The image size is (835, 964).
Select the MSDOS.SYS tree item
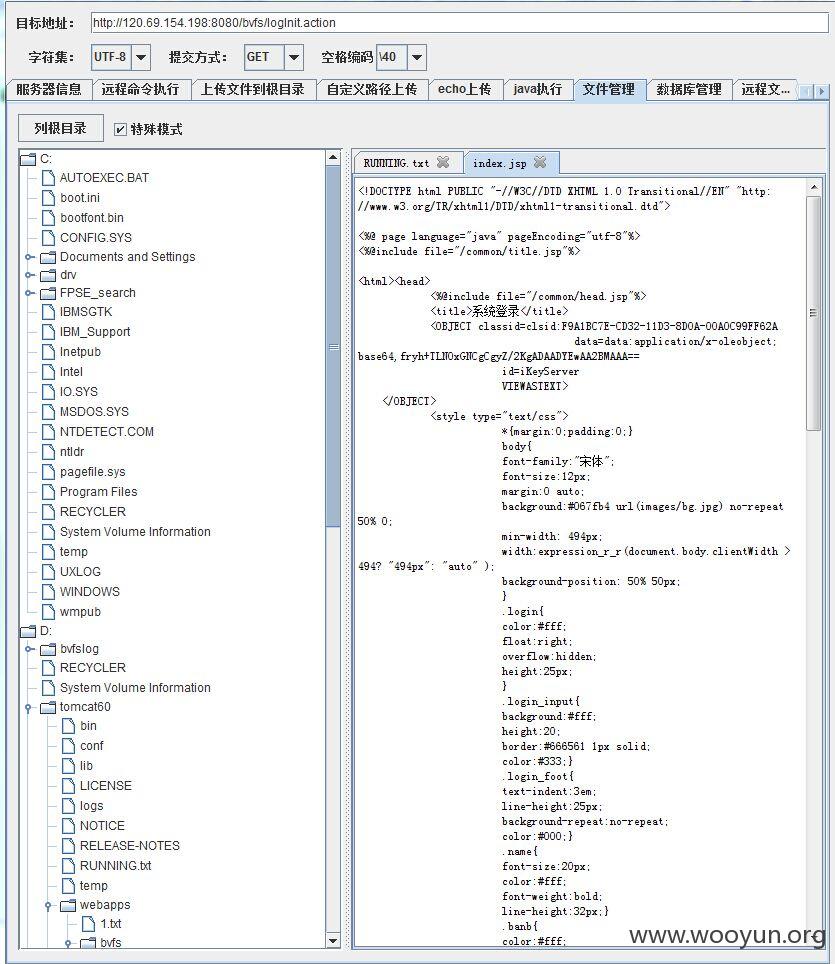(x=94, y=412)
